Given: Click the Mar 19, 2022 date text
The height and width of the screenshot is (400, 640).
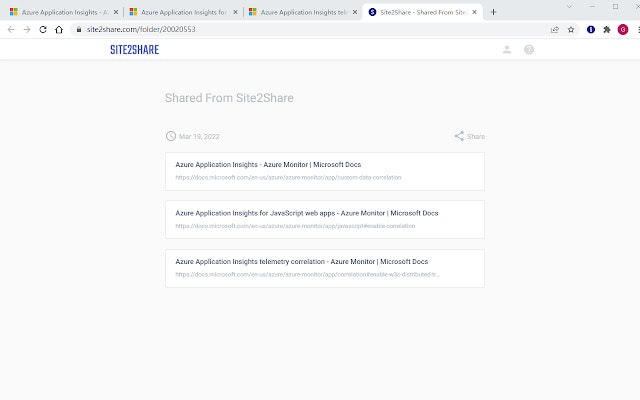Looking at the screenshot, I should [x=199, y=136].
